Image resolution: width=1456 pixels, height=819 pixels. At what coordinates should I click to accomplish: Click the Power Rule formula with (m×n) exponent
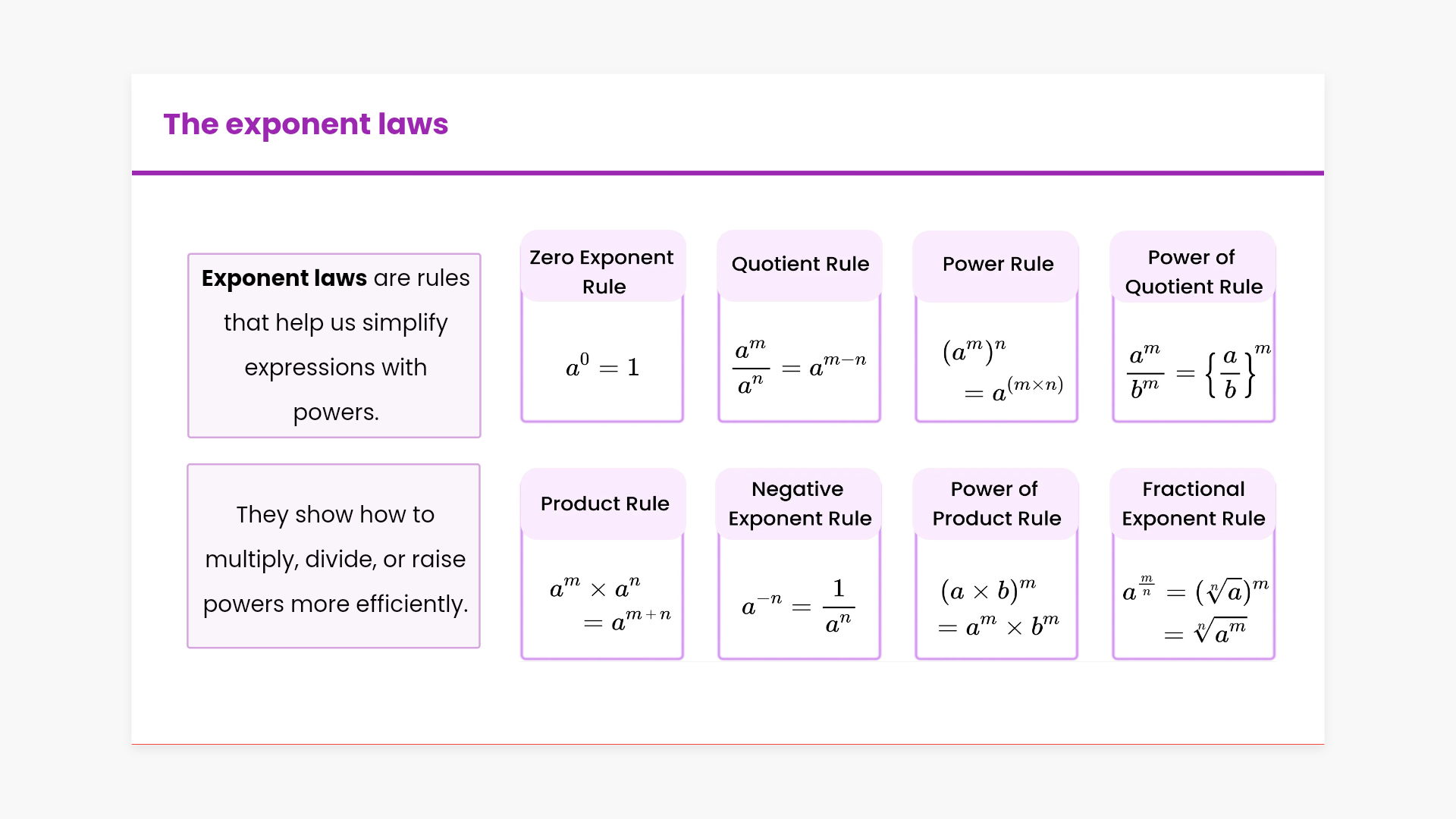tap(1001, 370)
